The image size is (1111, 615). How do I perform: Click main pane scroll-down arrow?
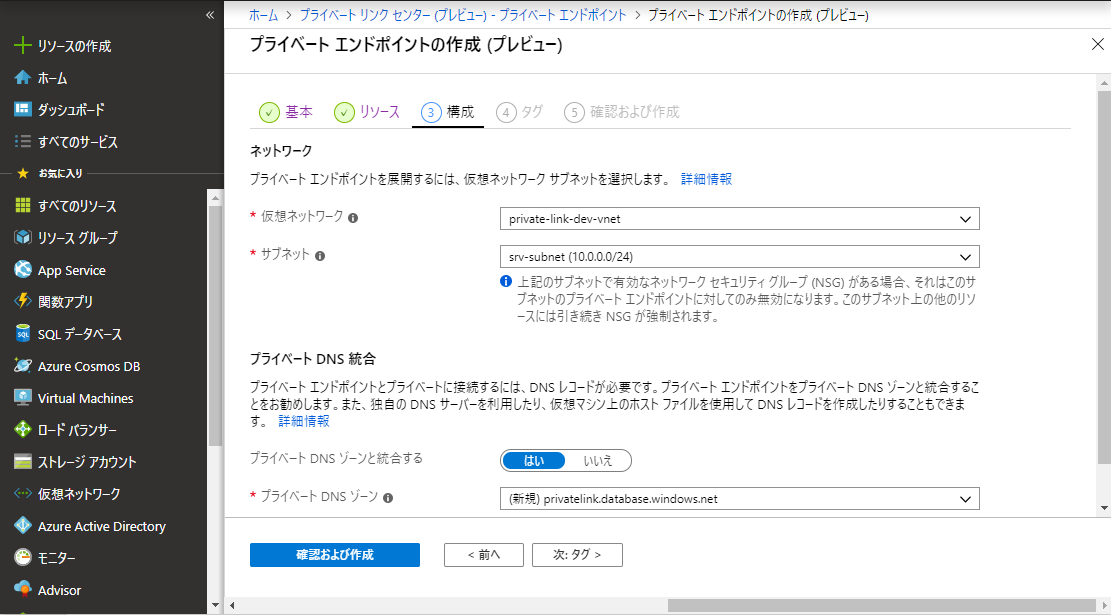[1104, 508]
